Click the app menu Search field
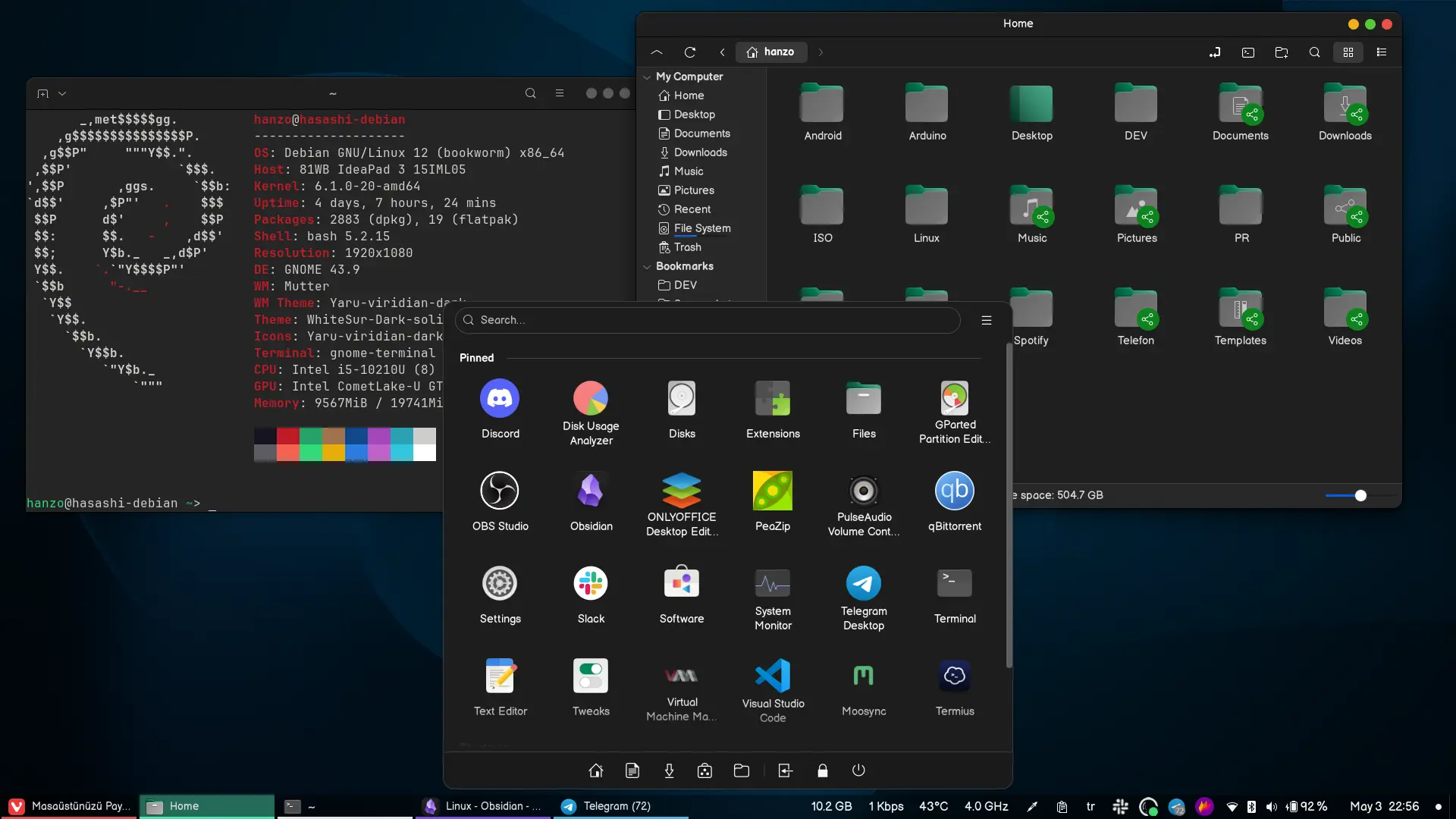Screen dimensions: 1456x819 [x=708, y=320]
